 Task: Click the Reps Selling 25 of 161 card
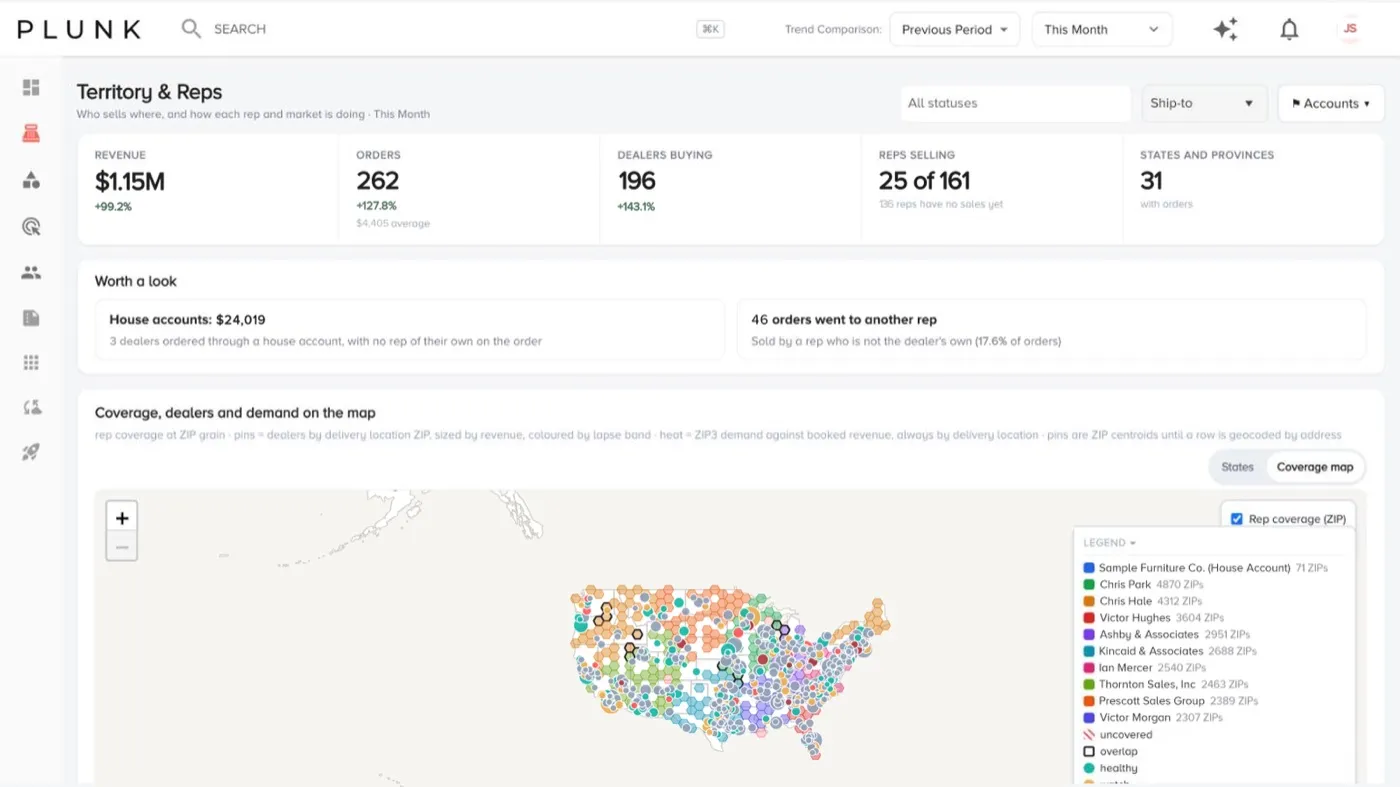[x=992, y=189]
